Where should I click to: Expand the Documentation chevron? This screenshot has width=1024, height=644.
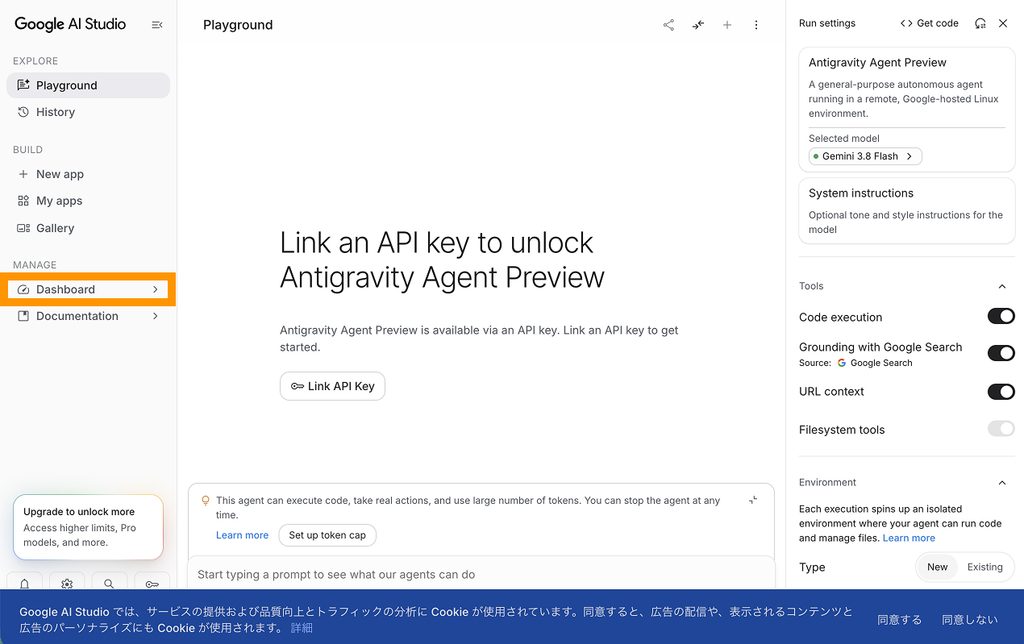(155, 316)
